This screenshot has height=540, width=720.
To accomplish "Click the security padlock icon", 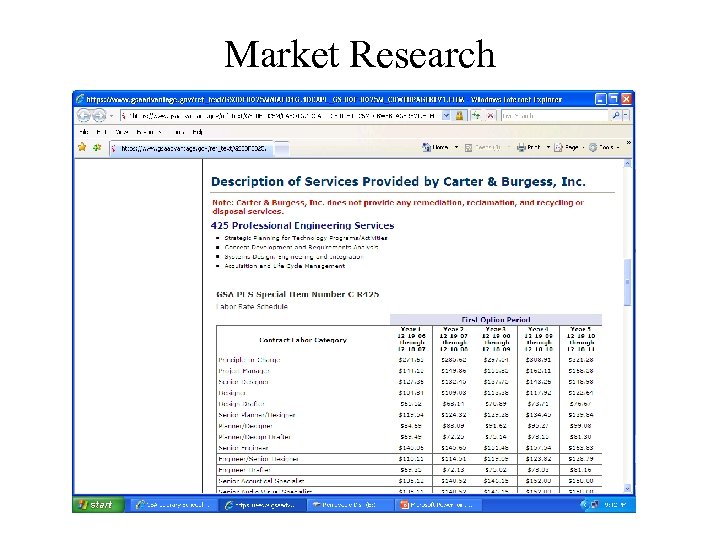I will click(459, 116).
